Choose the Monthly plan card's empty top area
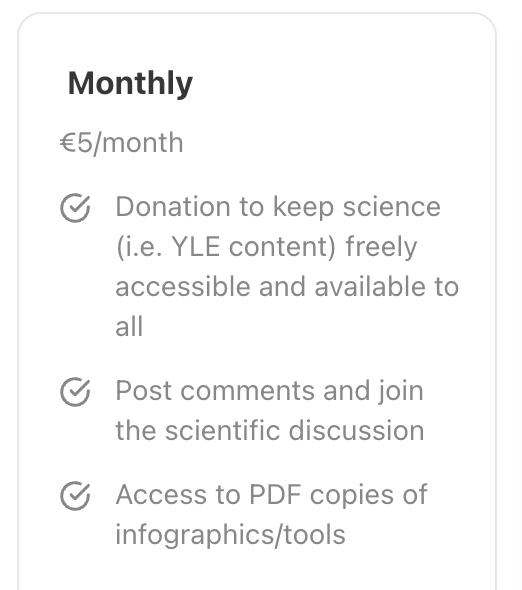This screenshot has width=522, height=590. click(x=257, y=40)
